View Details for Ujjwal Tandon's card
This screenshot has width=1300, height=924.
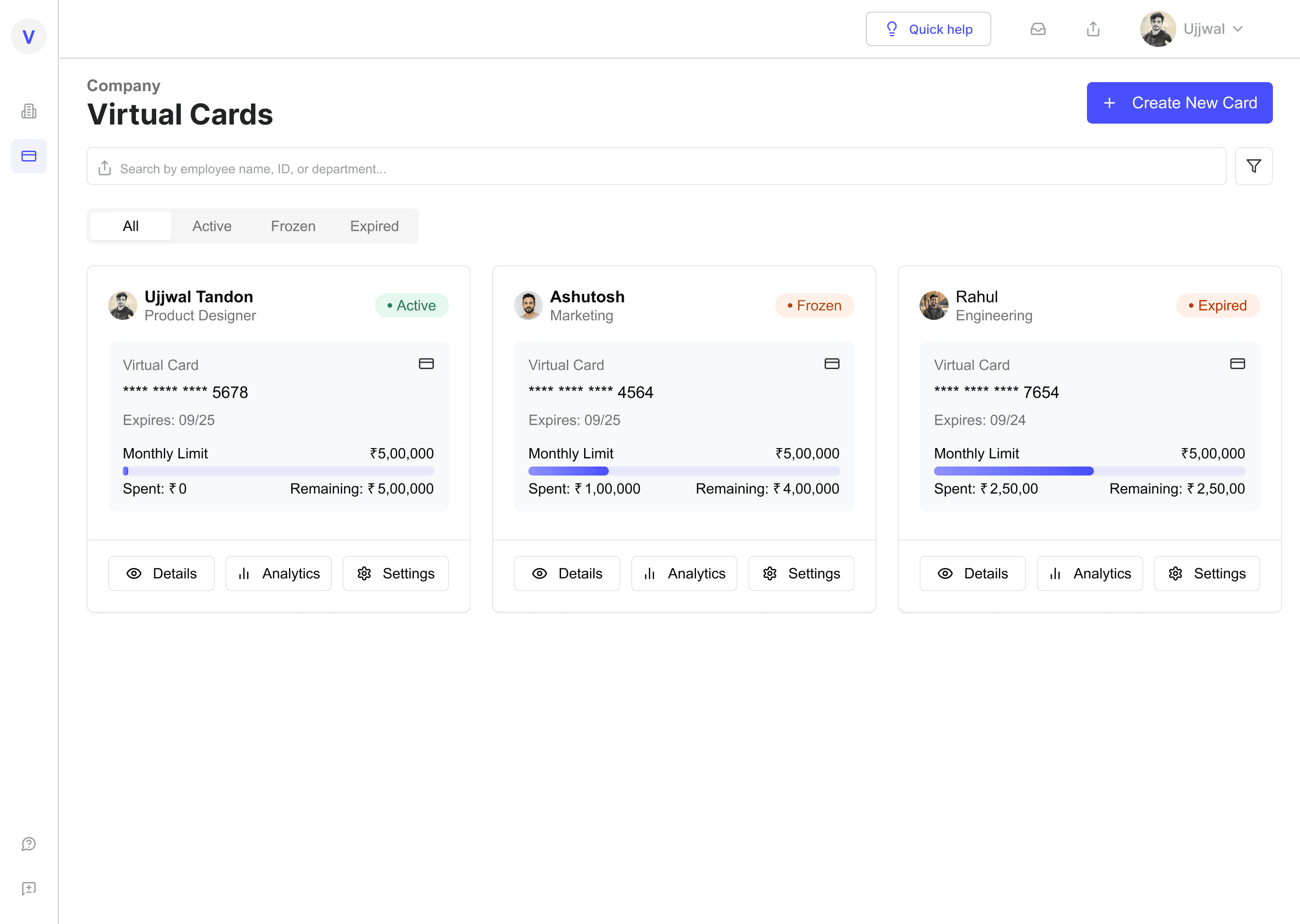click(x=161, y=573)
